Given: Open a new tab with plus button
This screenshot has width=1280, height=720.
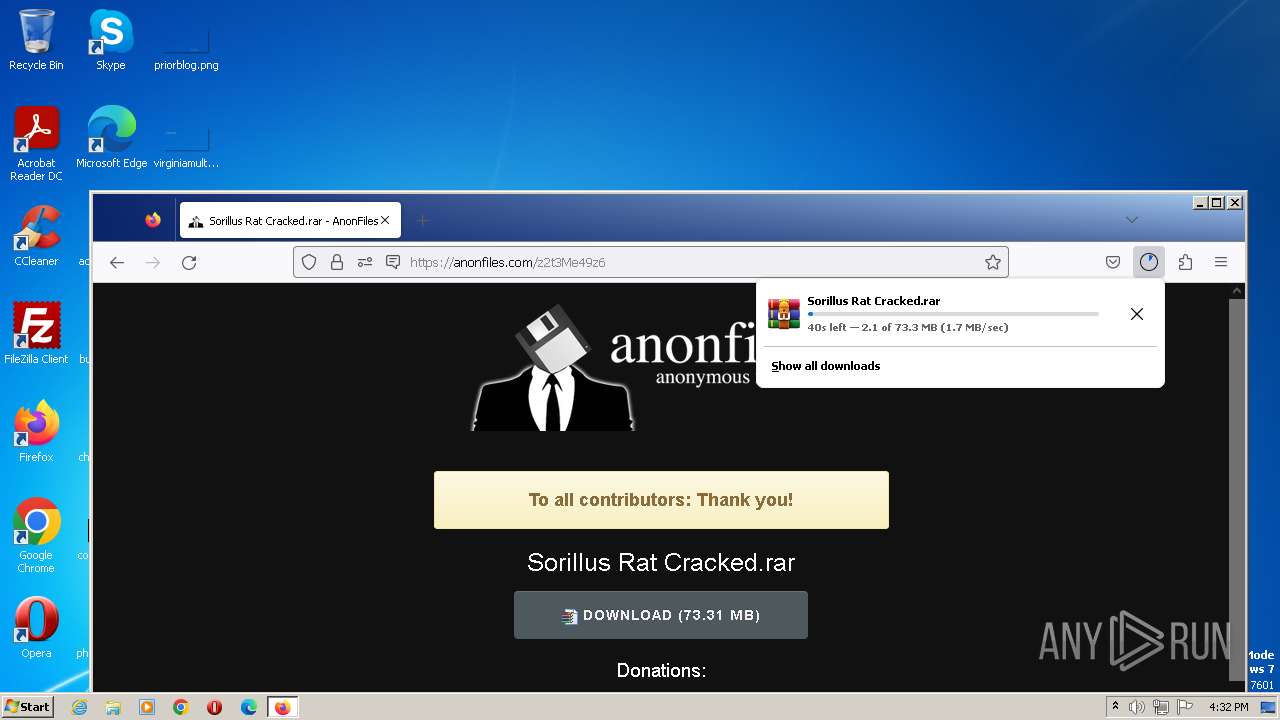Looking at the screenshot, I should (x=423, y=220).
